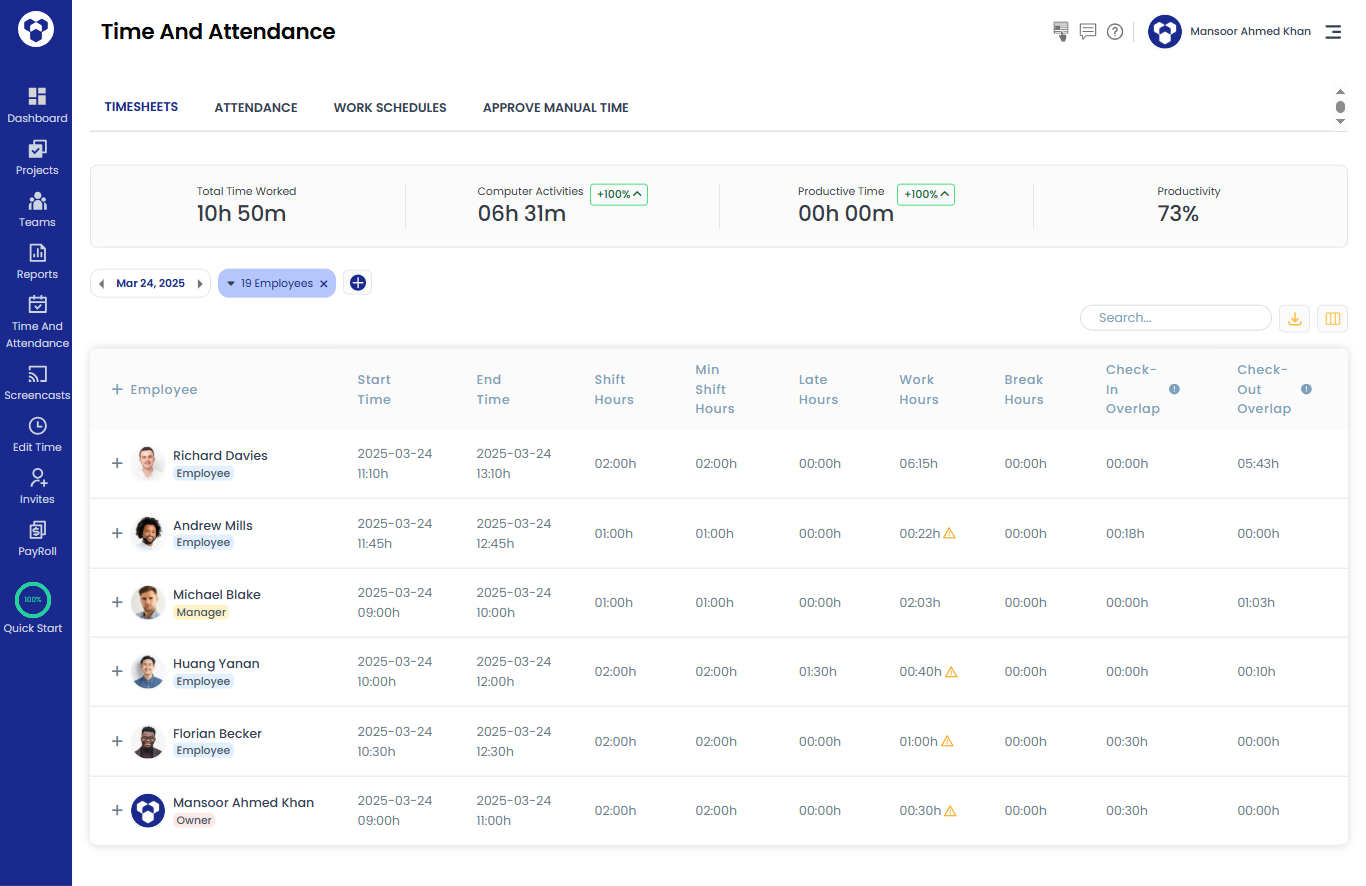Select the Approve Manual Time tab
The width and height of the screenshot is (1366, 886).
pyautogui.click(x=555, y=108)
